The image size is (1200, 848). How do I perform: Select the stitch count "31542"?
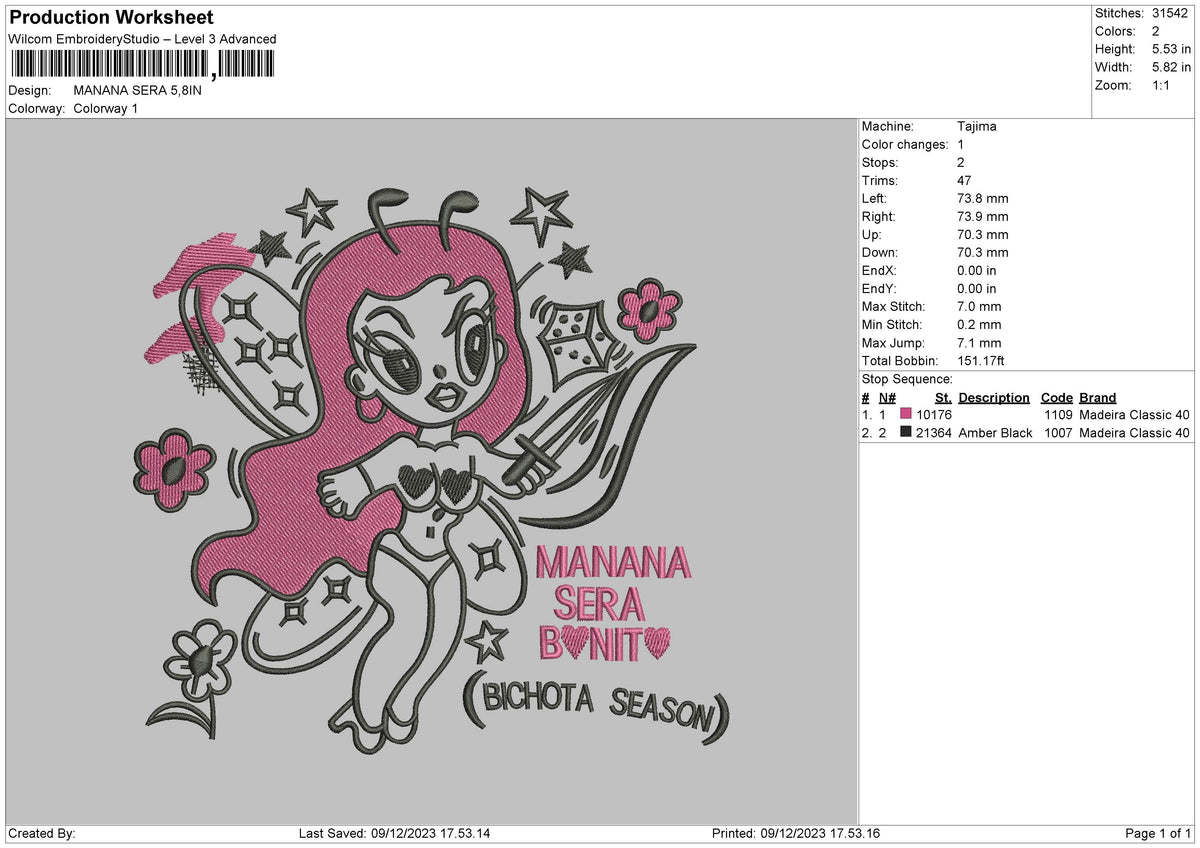click(x=1171, y=13)
